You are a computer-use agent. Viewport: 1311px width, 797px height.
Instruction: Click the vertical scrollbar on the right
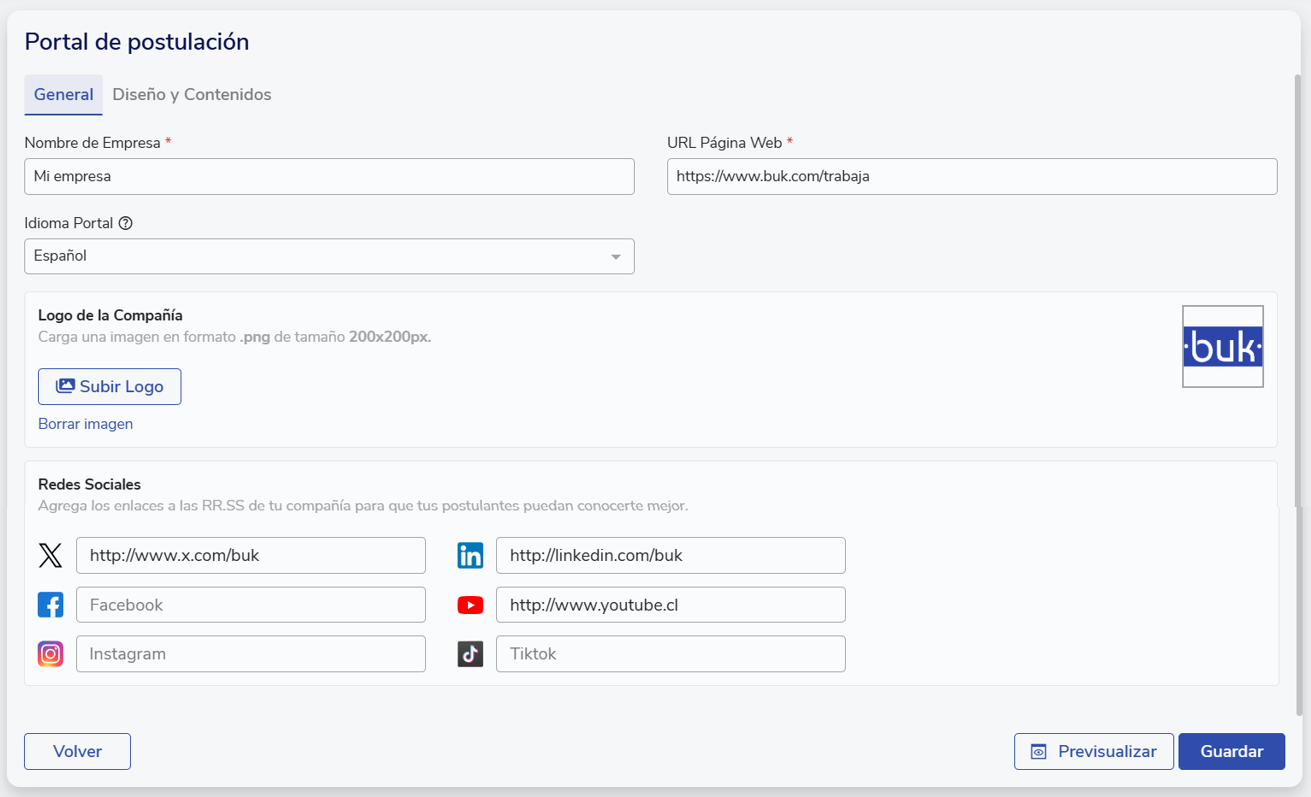click(1299, 400)
